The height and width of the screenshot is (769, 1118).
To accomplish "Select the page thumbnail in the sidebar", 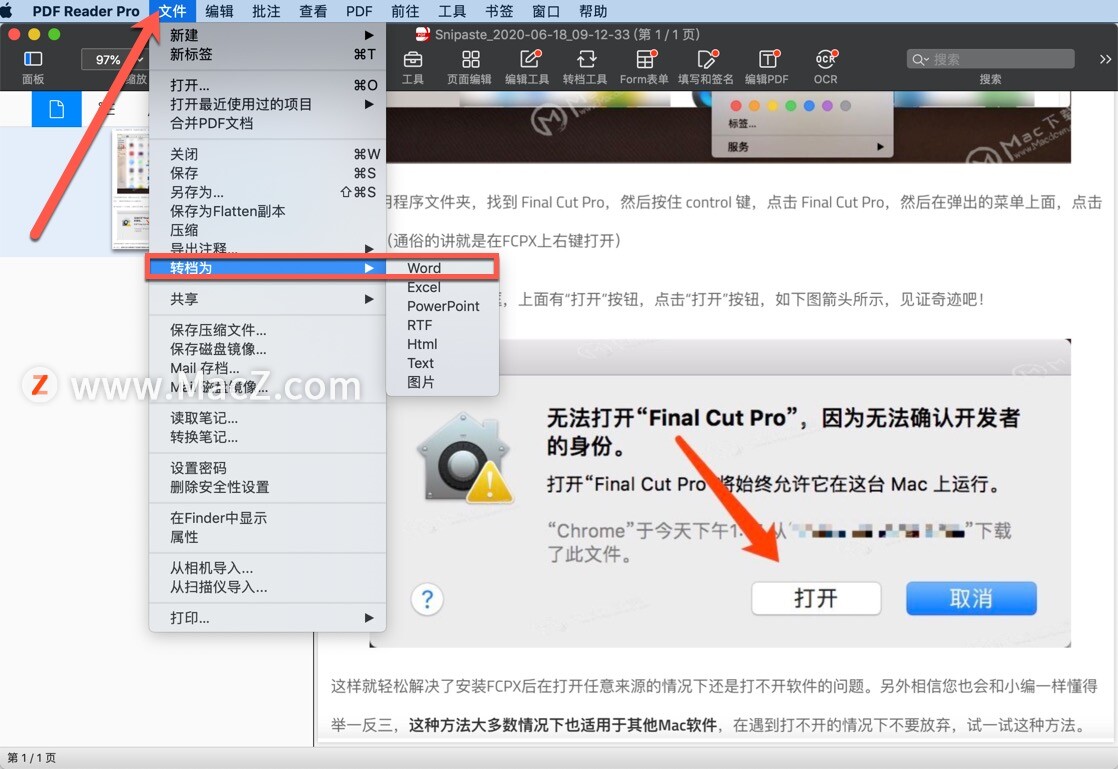I will click(x=130, y=190).
